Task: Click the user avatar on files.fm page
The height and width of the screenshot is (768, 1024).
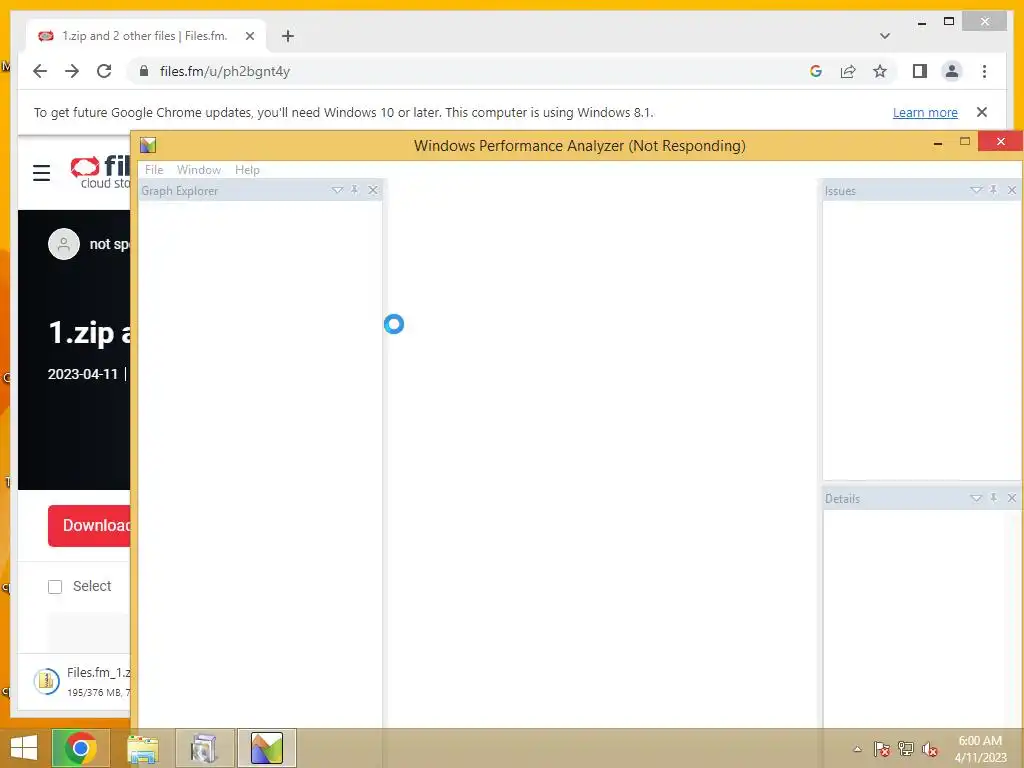Action: point(64,244)
